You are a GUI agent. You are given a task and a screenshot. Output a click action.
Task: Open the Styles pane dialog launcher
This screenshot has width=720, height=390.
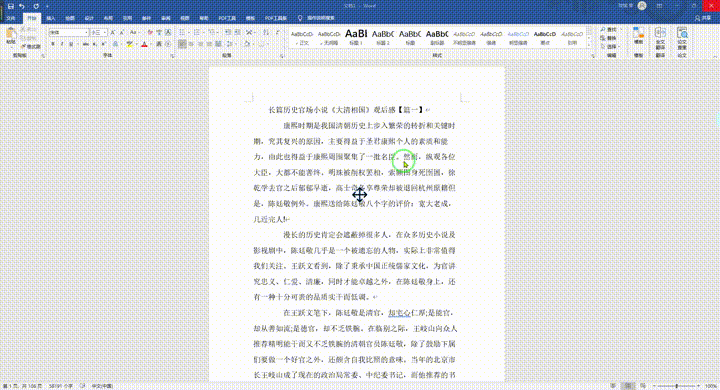point(593,56)
